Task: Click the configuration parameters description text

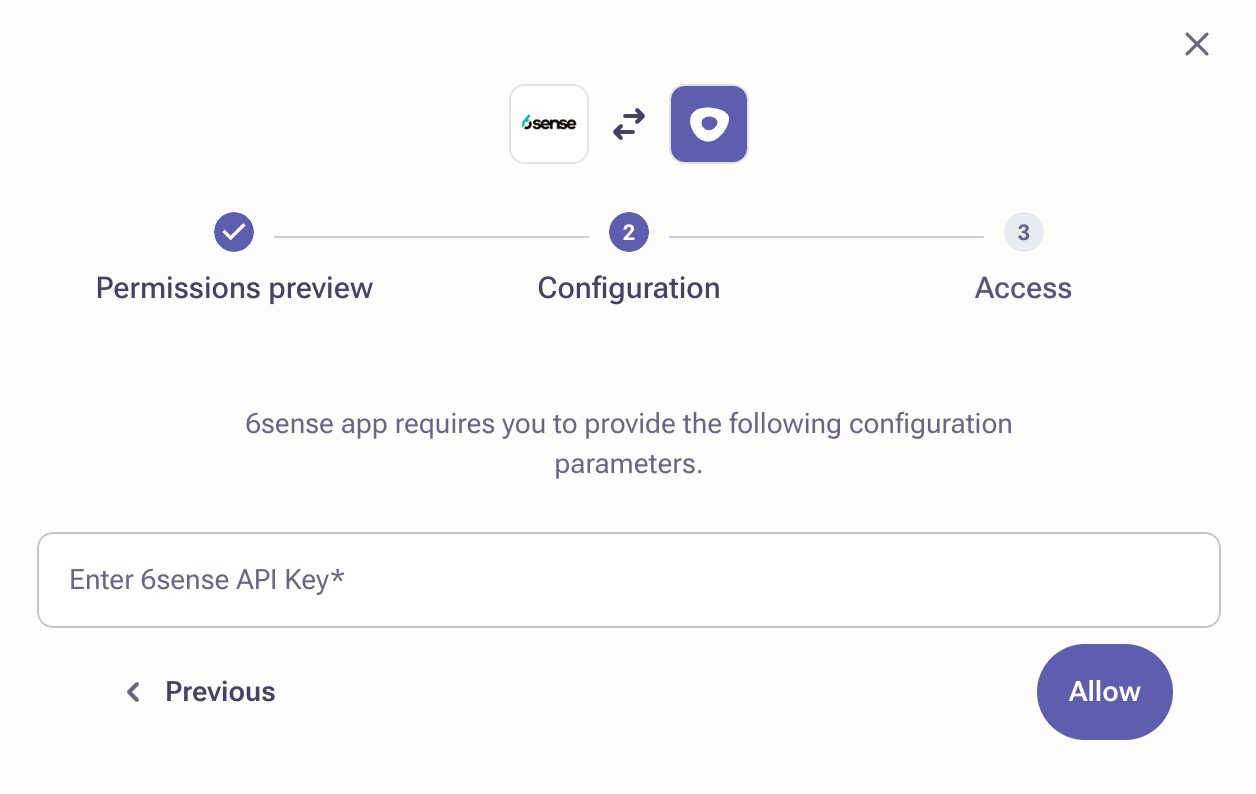Action: pyautogui.click(x=629, y=444)
